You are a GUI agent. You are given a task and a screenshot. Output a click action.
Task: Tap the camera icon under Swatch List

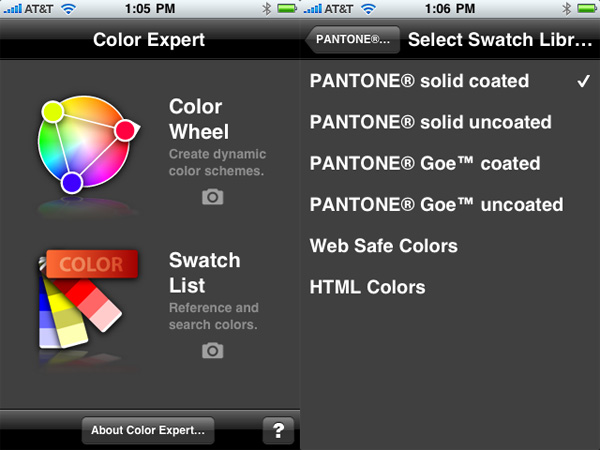click(212, 350)
